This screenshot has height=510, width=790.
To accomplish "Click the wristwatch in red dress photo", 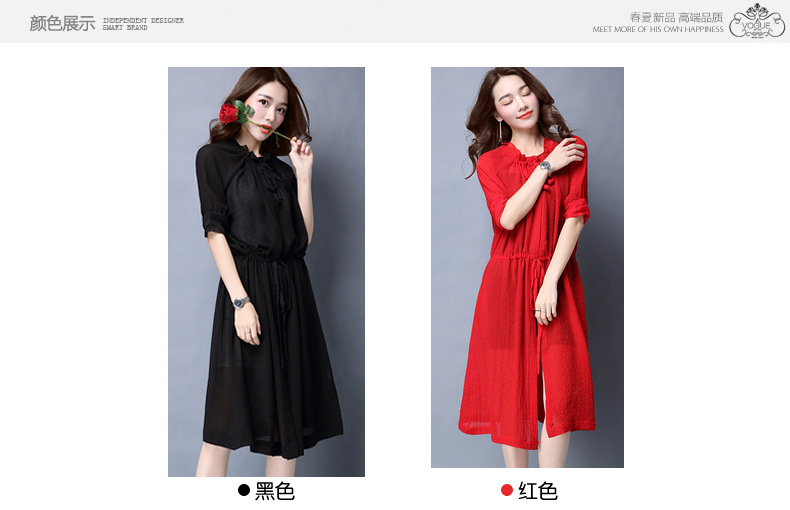I will [545, 167].
